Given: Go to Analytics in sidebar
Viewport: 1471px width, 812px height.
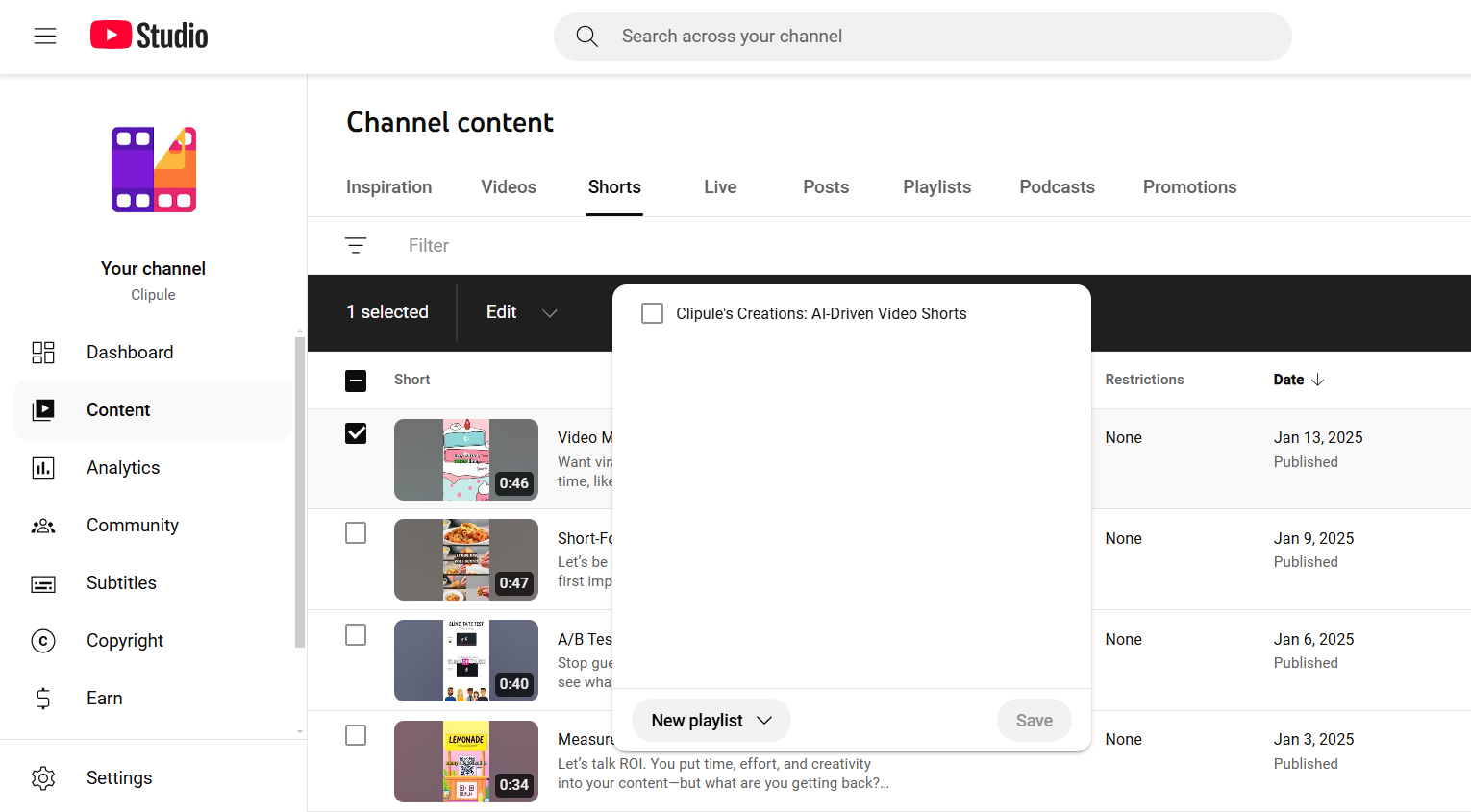Looking at the screenshot, I should (154, 468).
